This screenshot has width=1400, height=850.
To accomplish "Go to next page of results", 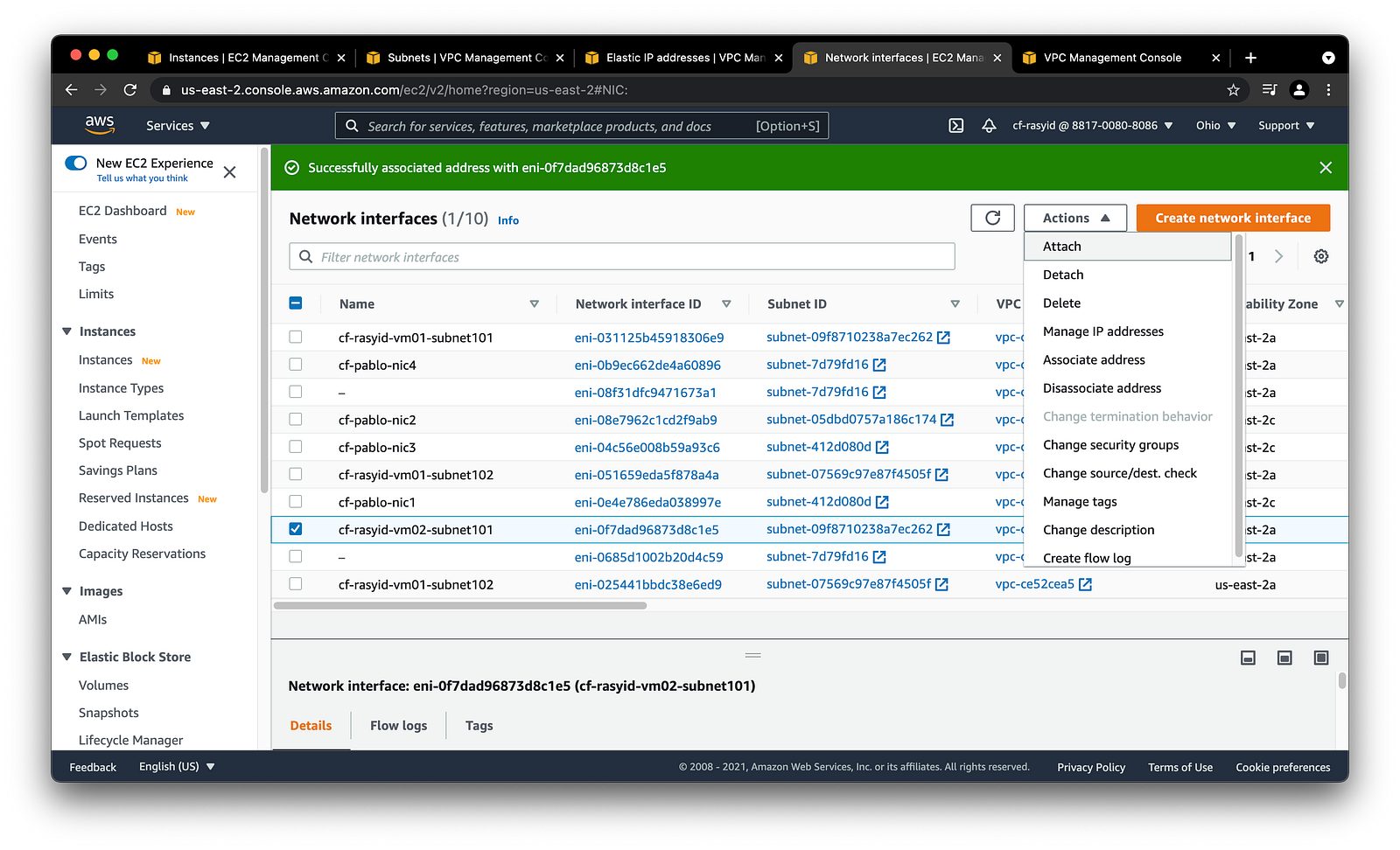I will [x=1279, y=256].
